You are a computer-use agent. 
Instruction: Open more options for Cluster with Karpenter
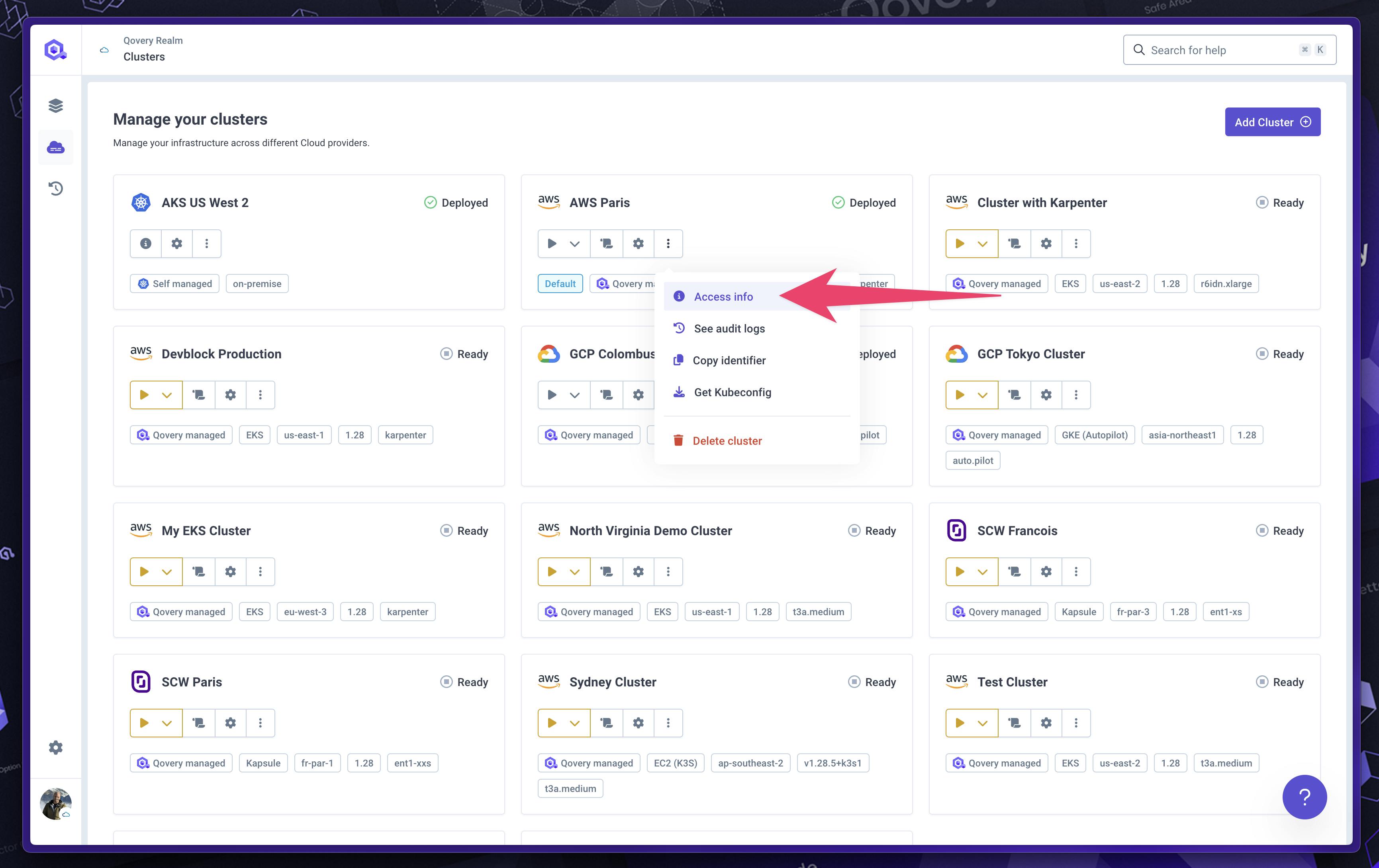(x=1076, y=243)
